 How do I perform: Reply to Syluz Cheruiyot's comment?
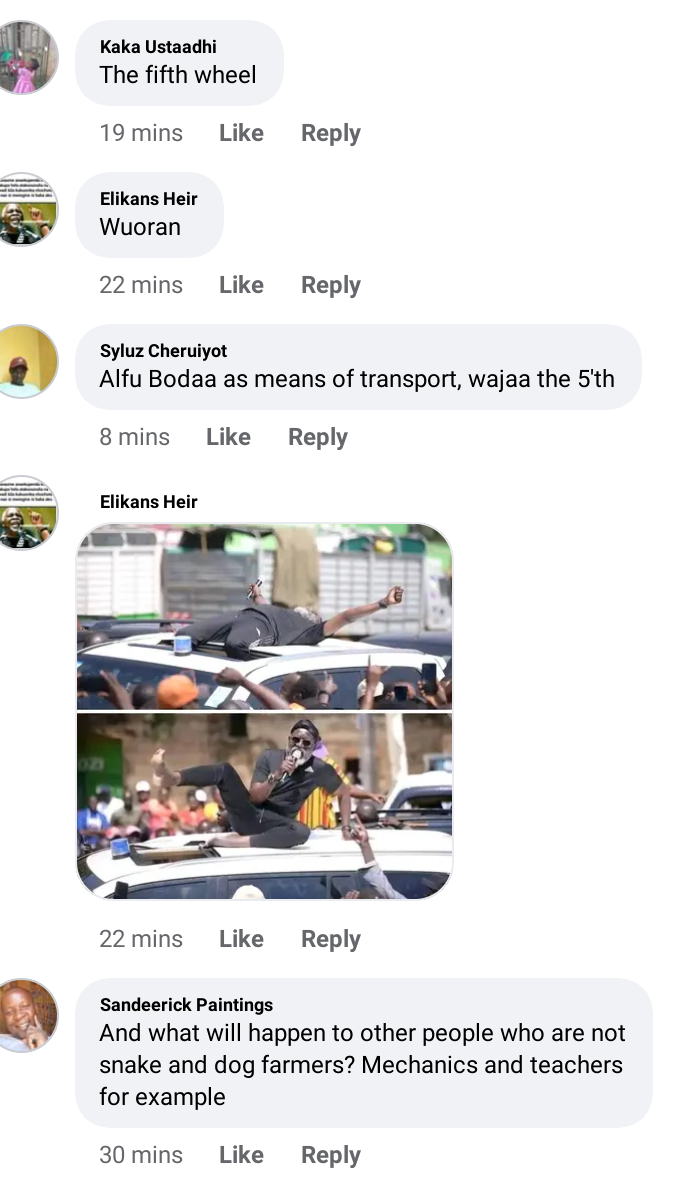(x=318, y=436)
